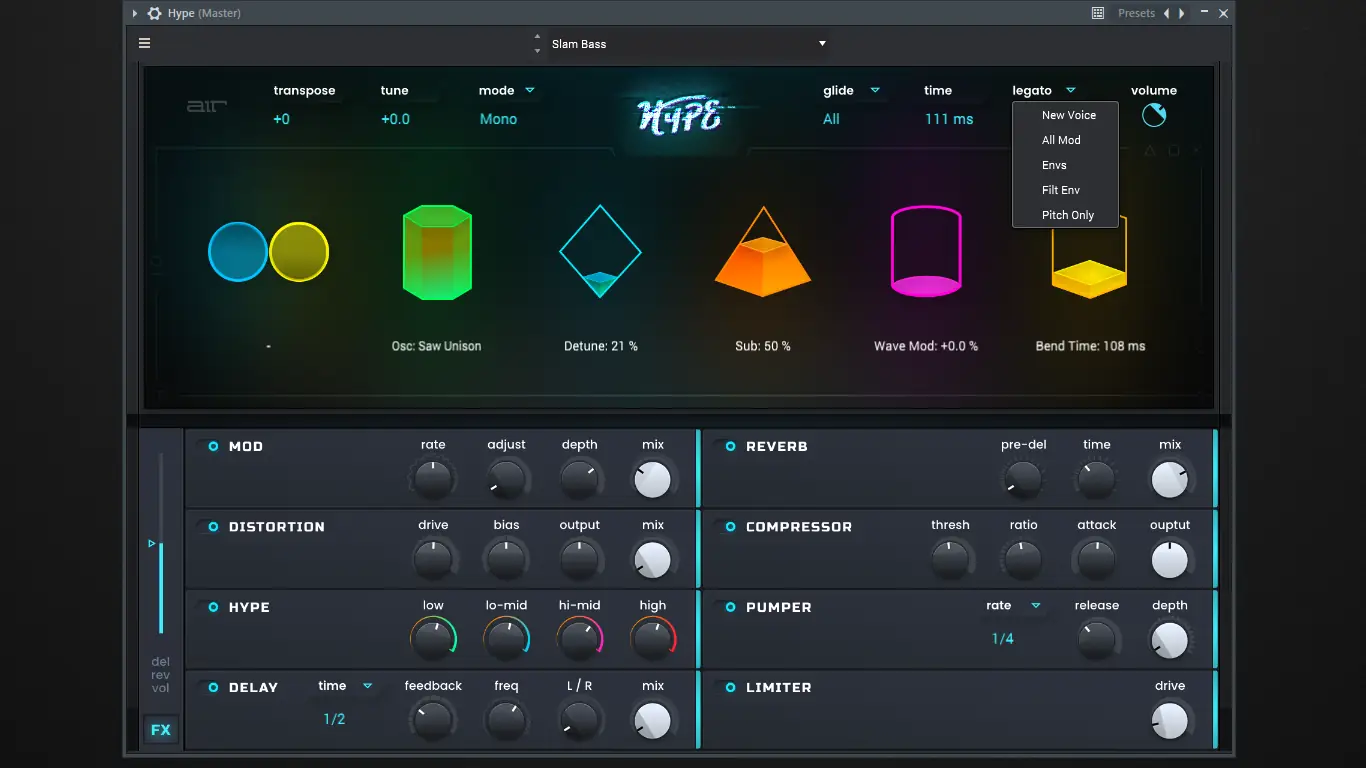Viewport: 1366px width, 768px height.
Task: Choose All Mod in the legato menu
Action: (1061, 140)
